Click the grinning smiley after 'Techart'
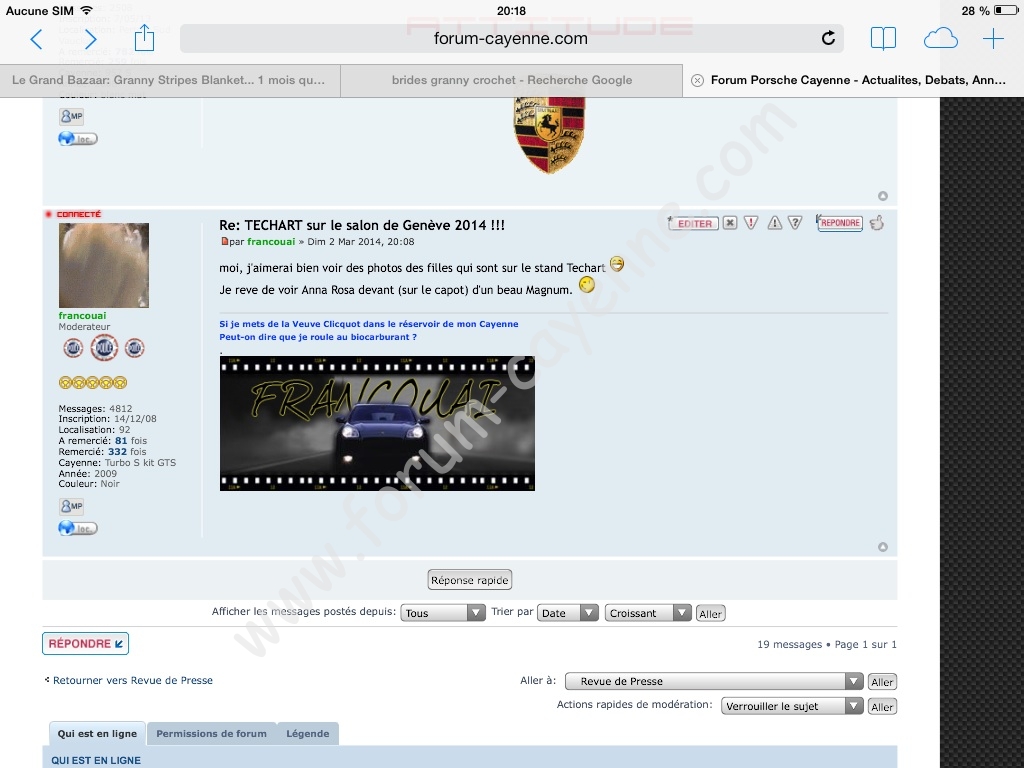The image size is (1024, 768). [616, 263]
